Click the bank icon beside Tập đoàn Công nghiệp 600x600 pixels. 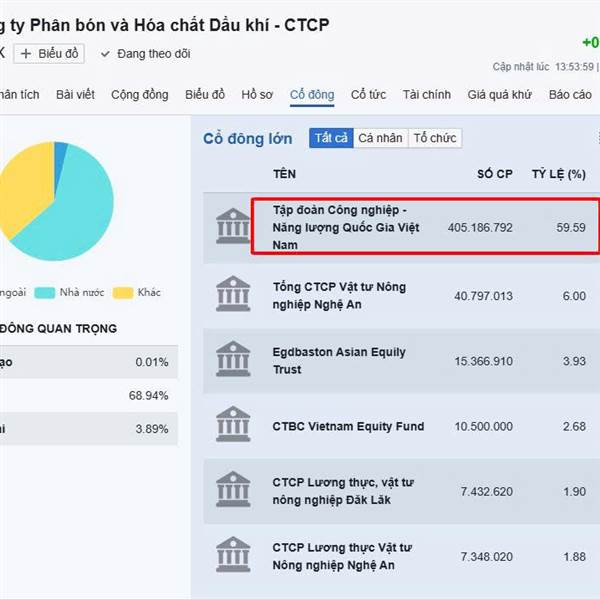pos(232,226)
